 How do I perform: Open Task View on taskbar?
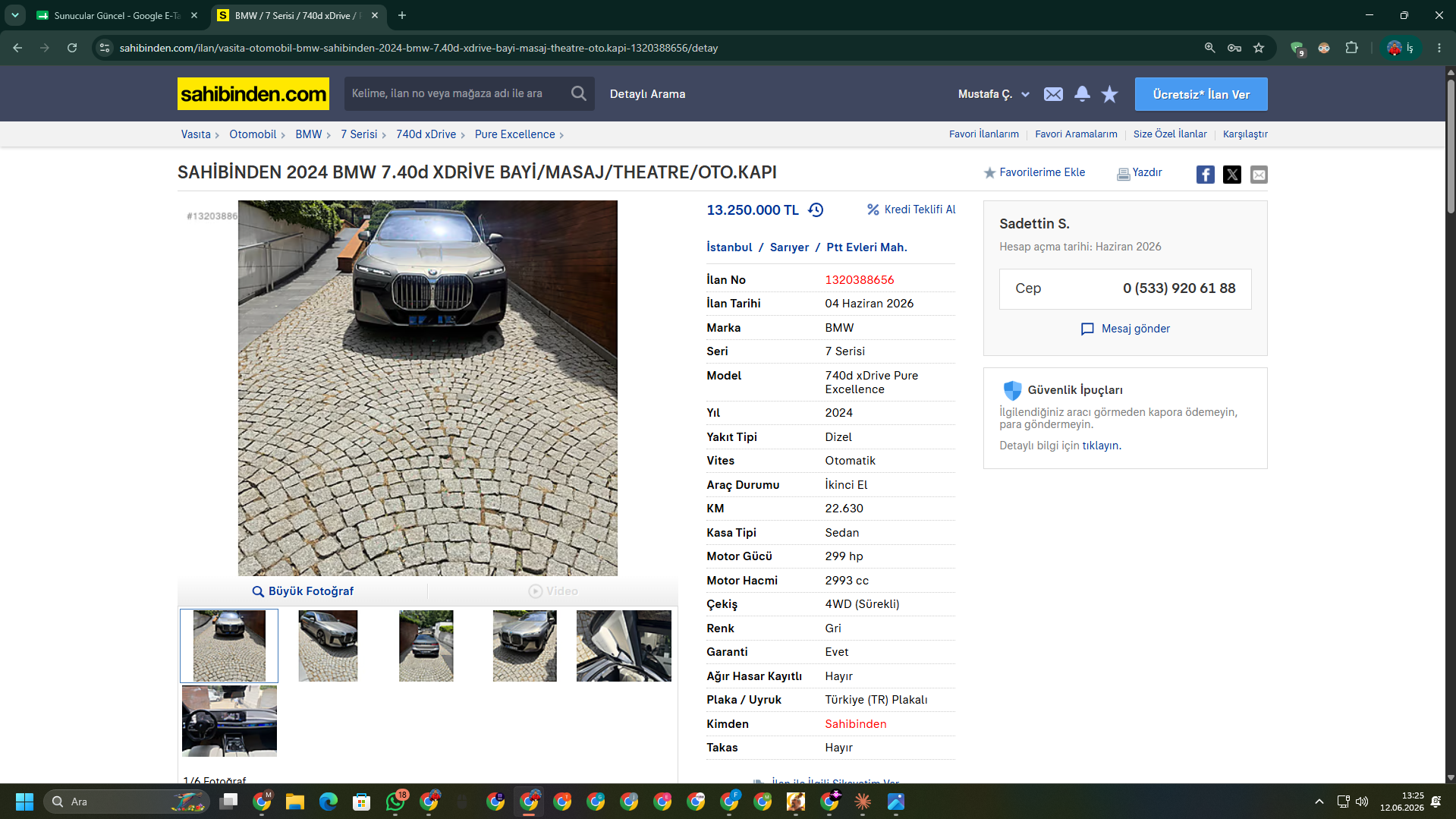point(228,802)
